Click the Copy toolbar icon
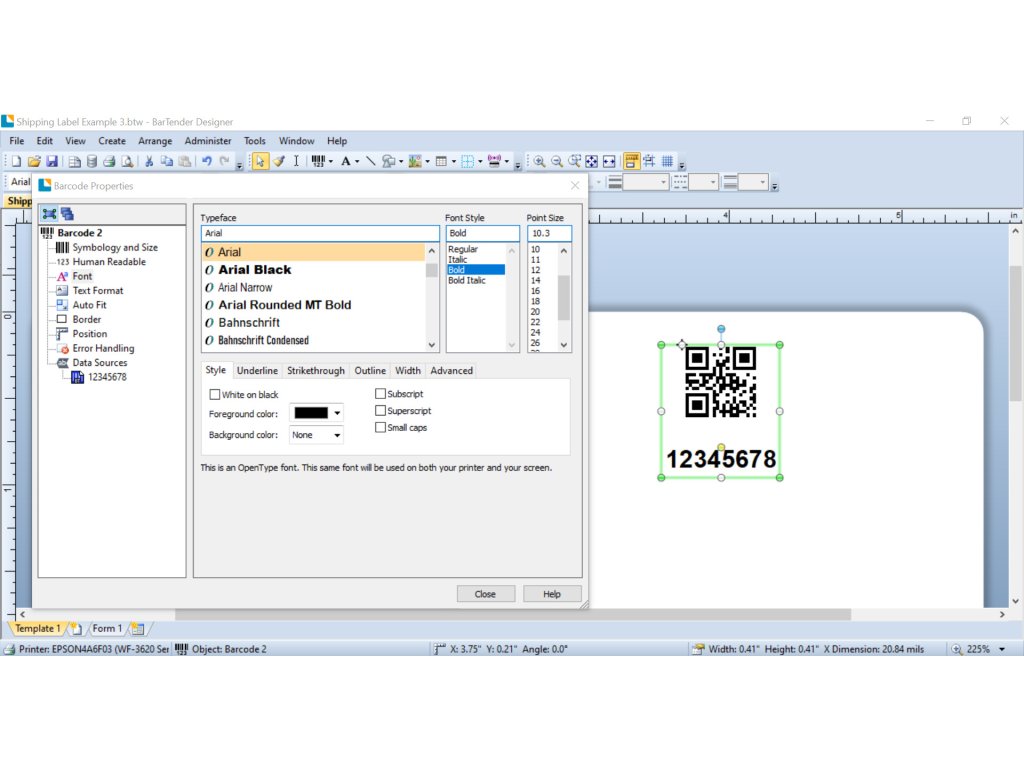The height and width of the screenshot is (768, 1024). 167,161
